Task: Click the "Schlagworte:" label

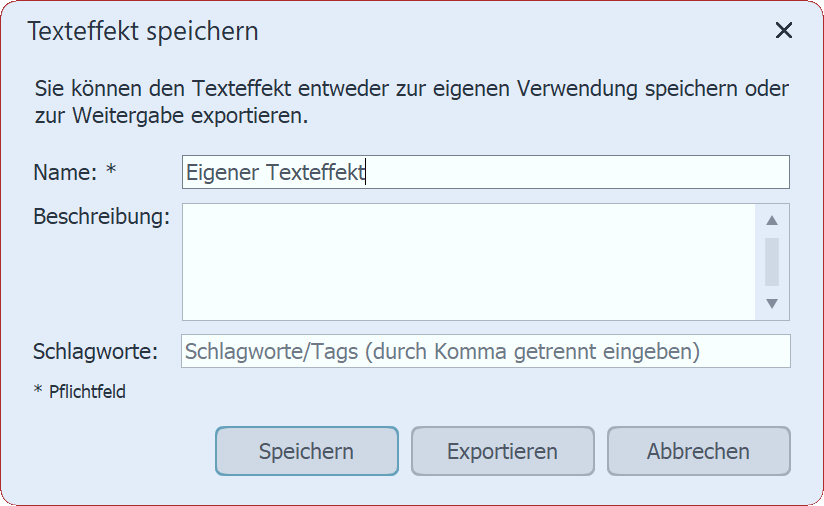Action: [96, 352]
